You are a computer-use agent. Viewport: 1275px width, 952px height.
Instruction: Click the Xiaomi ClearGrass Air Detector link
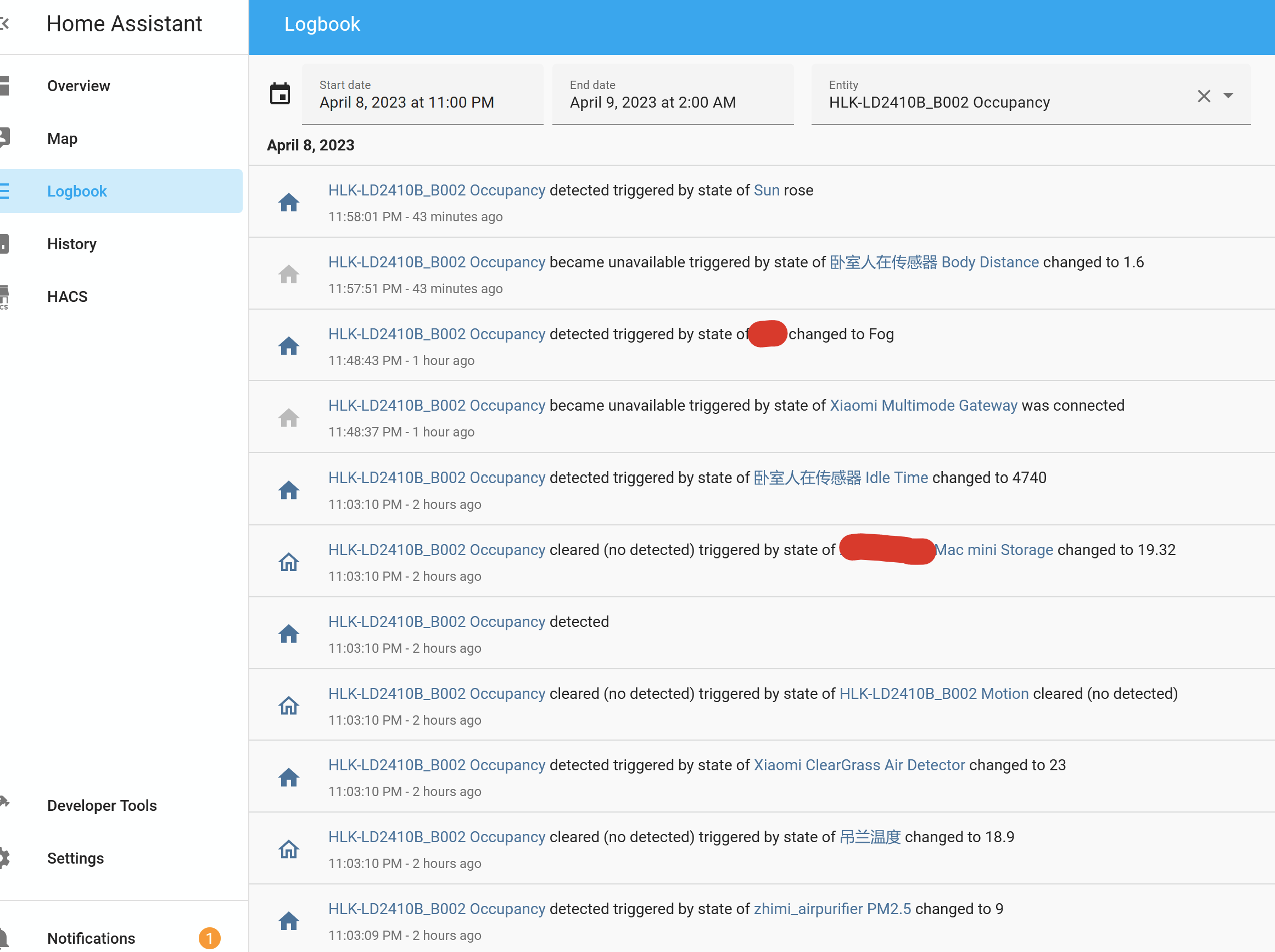(859, 765)
